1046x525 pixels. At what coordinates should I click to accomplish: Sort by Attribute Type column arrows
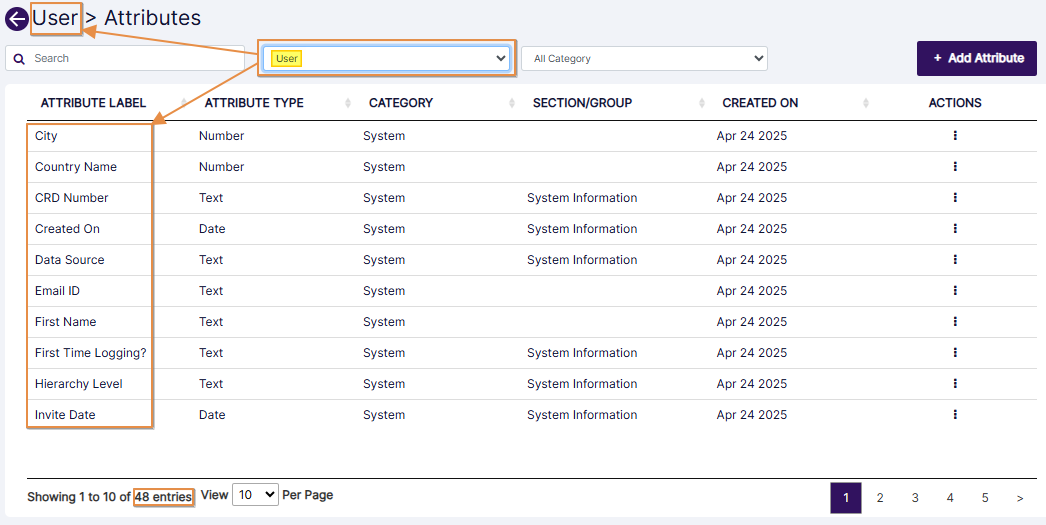coord(348,103)
